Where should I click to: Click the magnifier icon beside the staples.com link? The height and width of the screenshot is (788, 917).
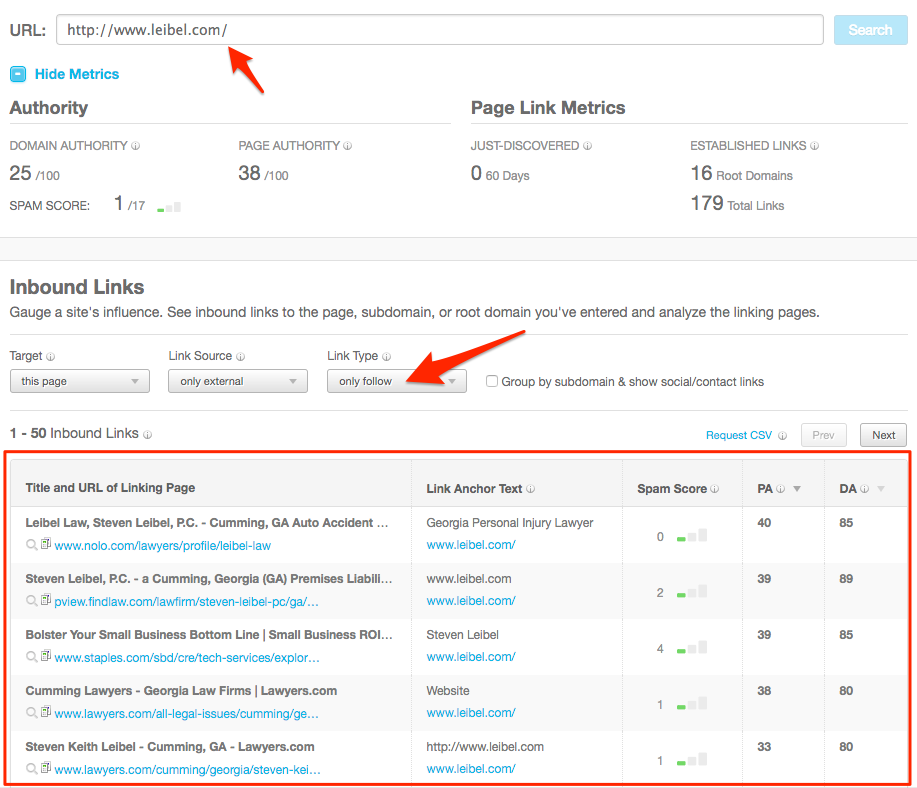point(32,656)
